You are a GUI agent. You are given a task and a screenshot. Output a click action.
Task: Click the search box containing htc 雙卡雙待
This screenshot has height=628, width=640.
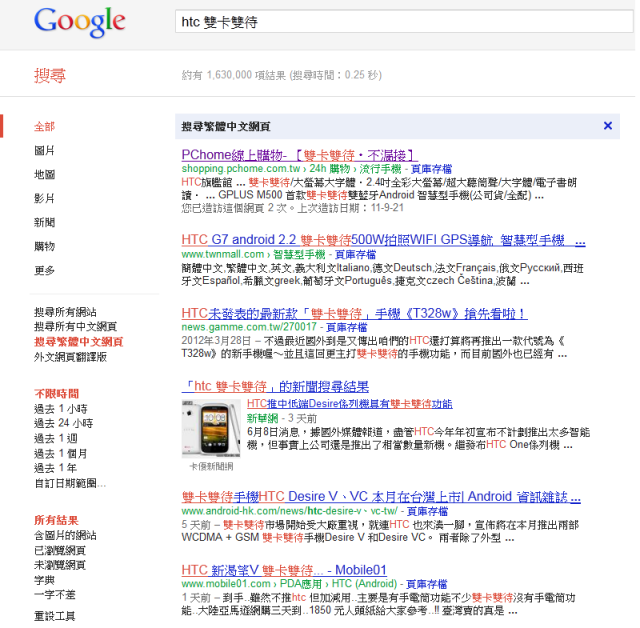point(404,22)
